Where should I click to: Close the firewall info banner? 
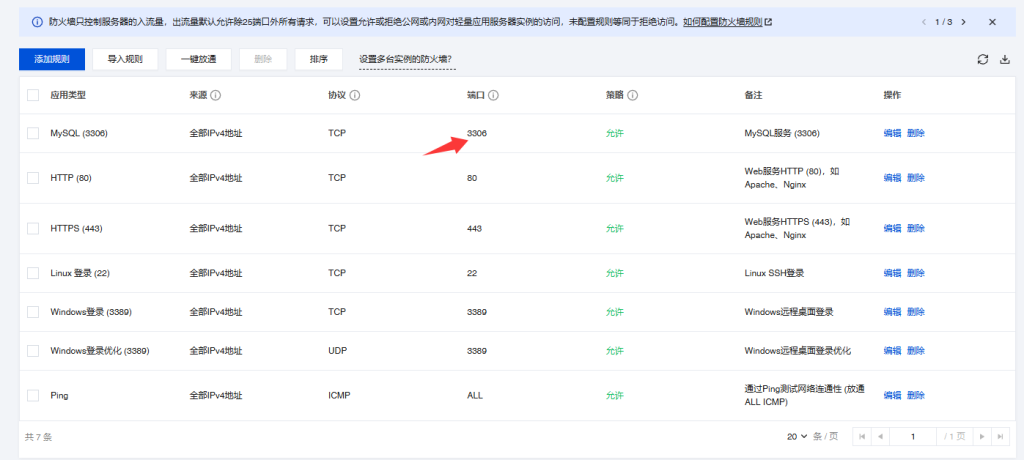[x=992, y=21]
